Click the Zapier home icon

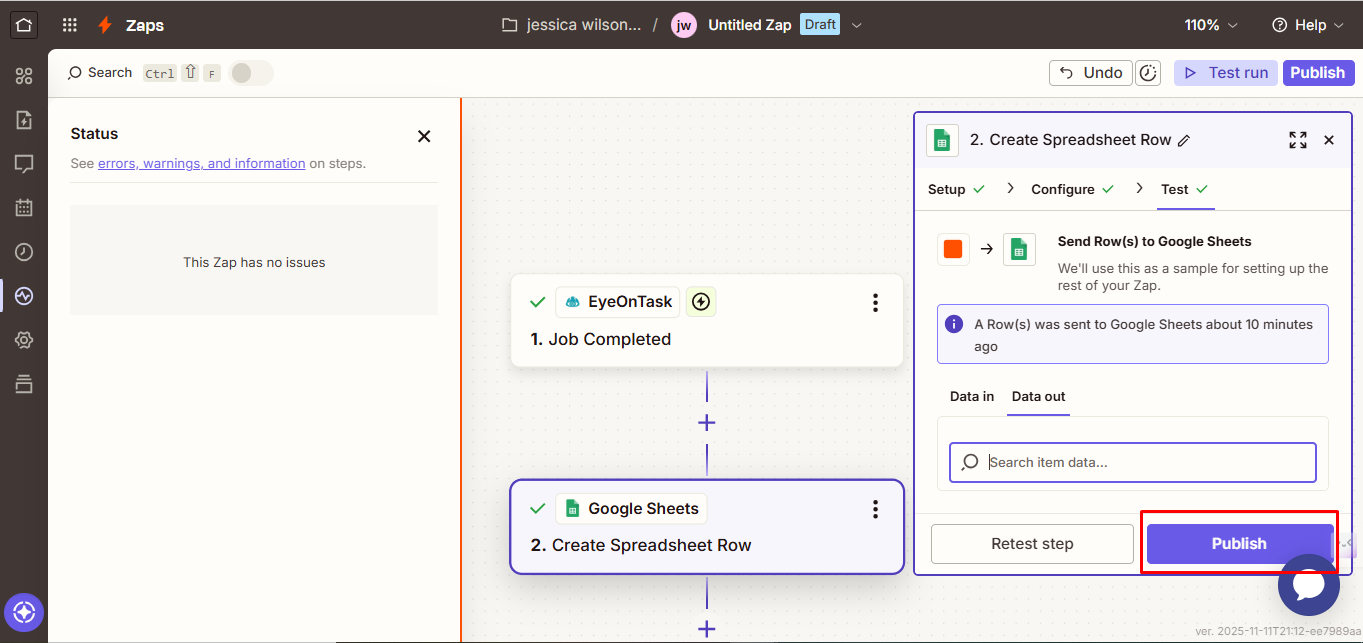[x=24, y=25]
